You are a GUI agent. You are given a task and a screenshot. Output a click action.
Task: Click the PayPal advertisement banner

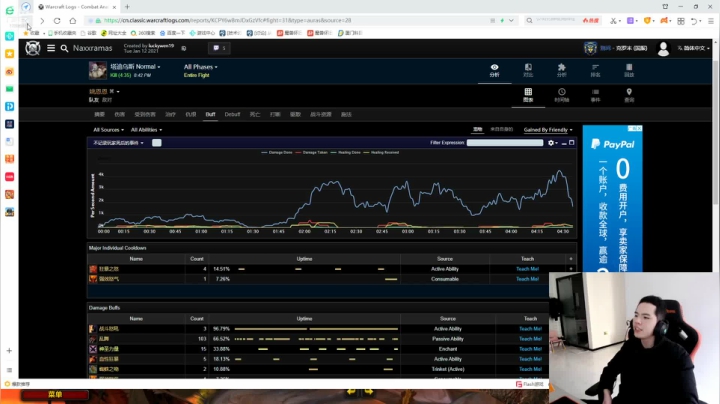(612, 198)
